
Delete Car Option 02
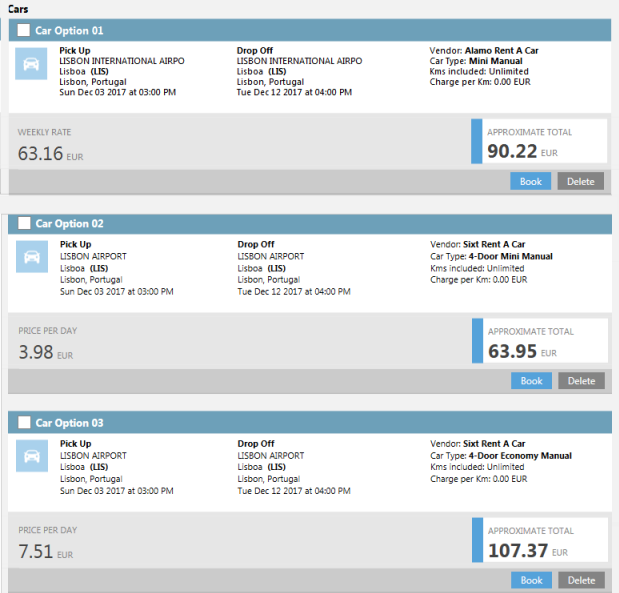581,381
